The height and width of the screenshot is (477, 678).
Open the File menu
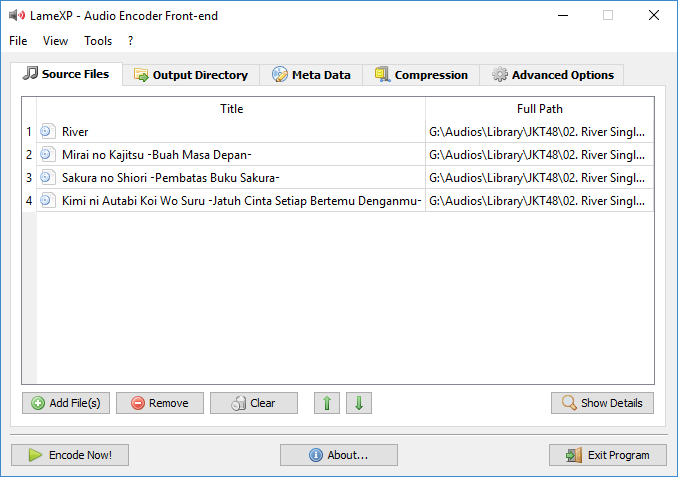(x=18, y=41)
